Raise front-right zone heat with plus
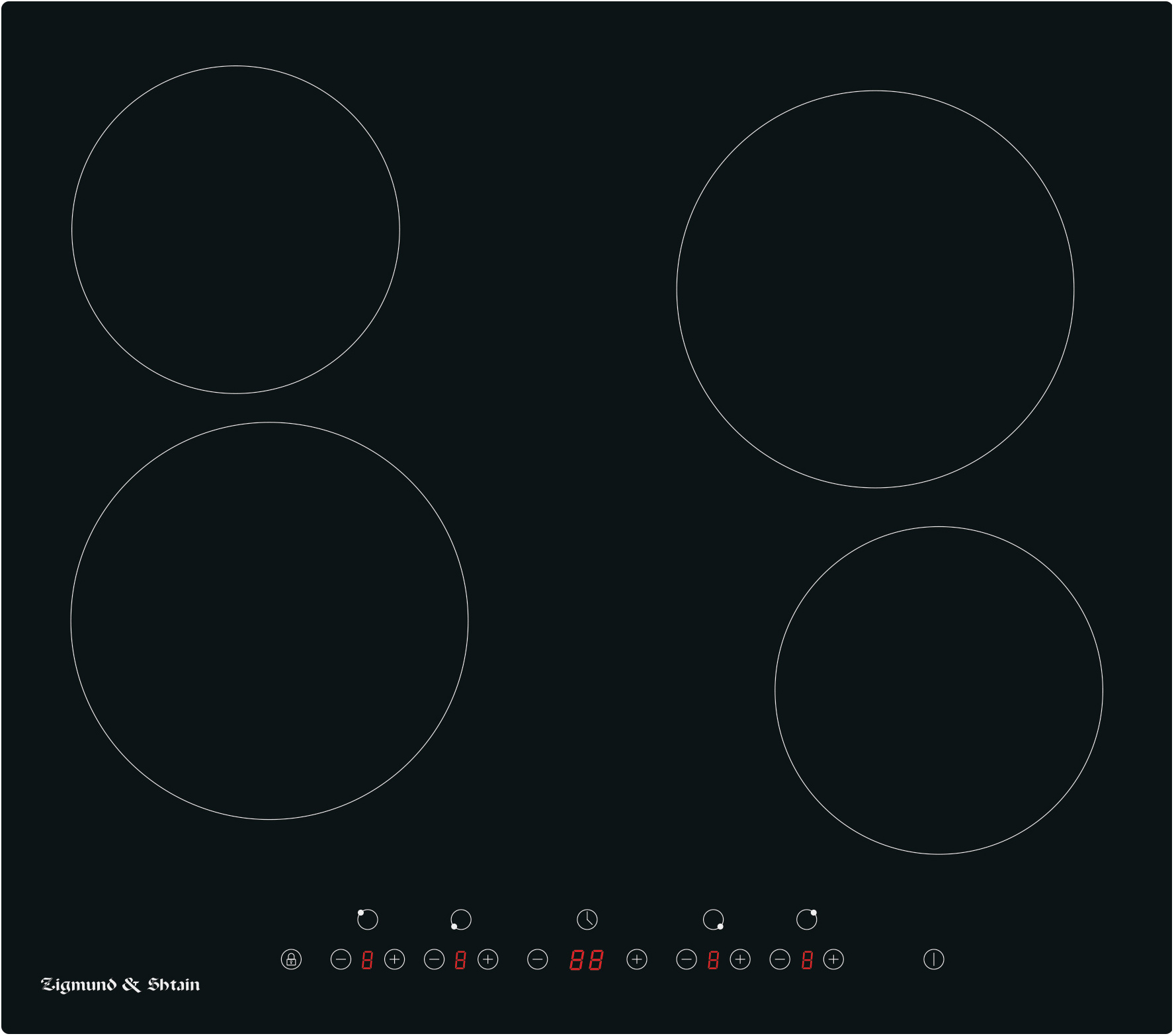1174x1036 pixels. (740, 959)
